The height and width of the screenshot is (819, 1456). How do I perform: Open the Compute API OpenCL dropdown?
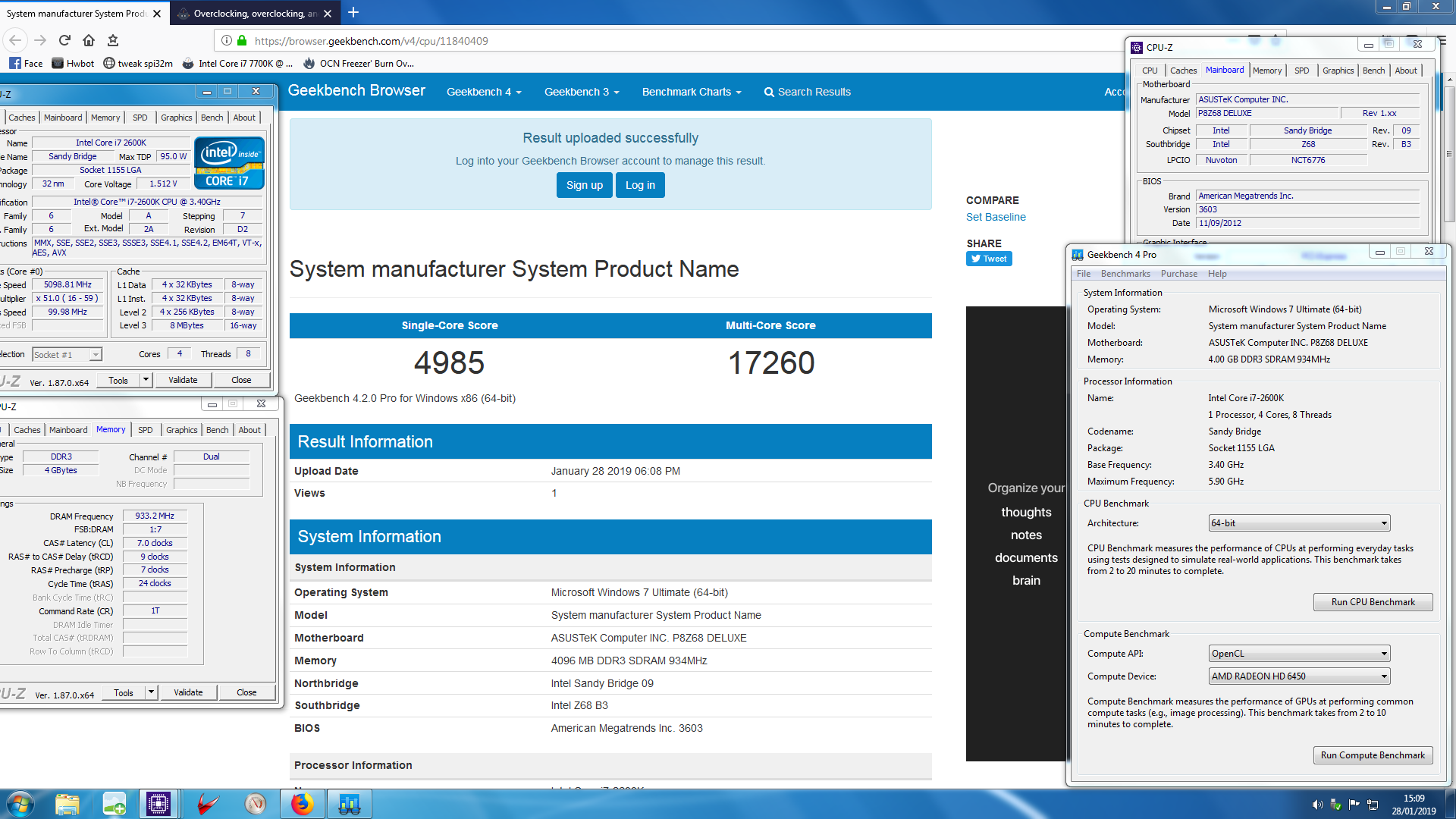click(x=1299, y=654)
